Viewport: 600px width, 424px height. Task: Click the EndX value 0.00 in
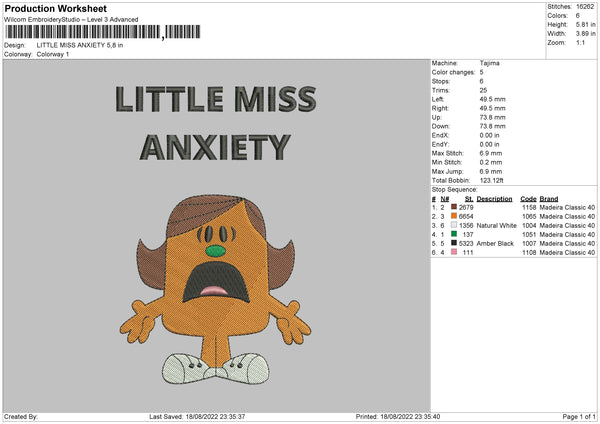pyautogui.click(x=489, y=135)
